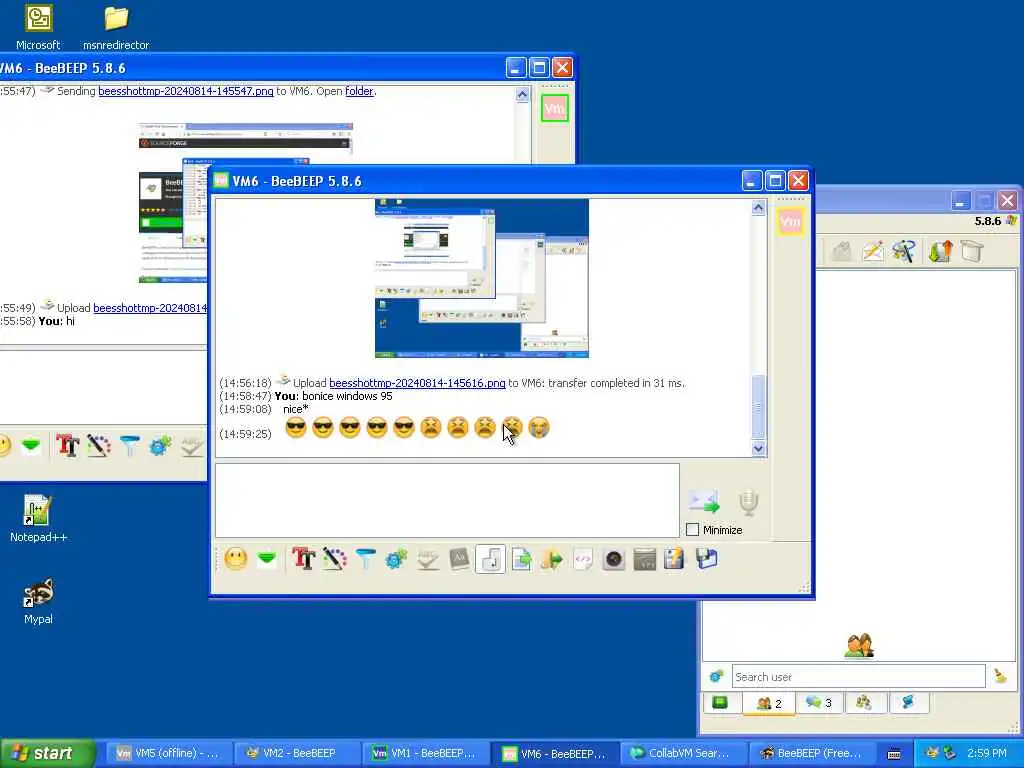Click the grey dictionary book icon
The width and height of the screenshot is (1024, 768).
coord(459,559)
